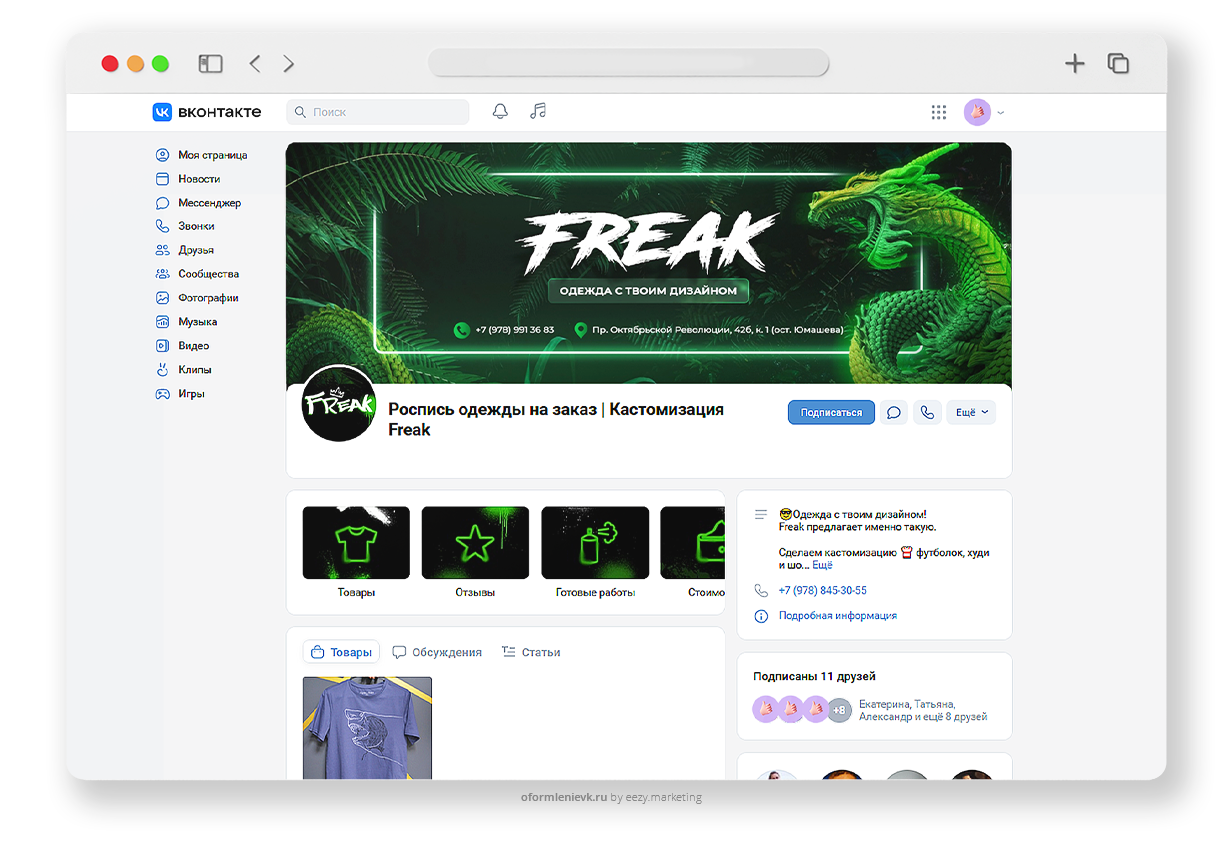Open Мессенджер in the left sidebar
Screen dimensions: 1224x846
[x=209, y=203]
